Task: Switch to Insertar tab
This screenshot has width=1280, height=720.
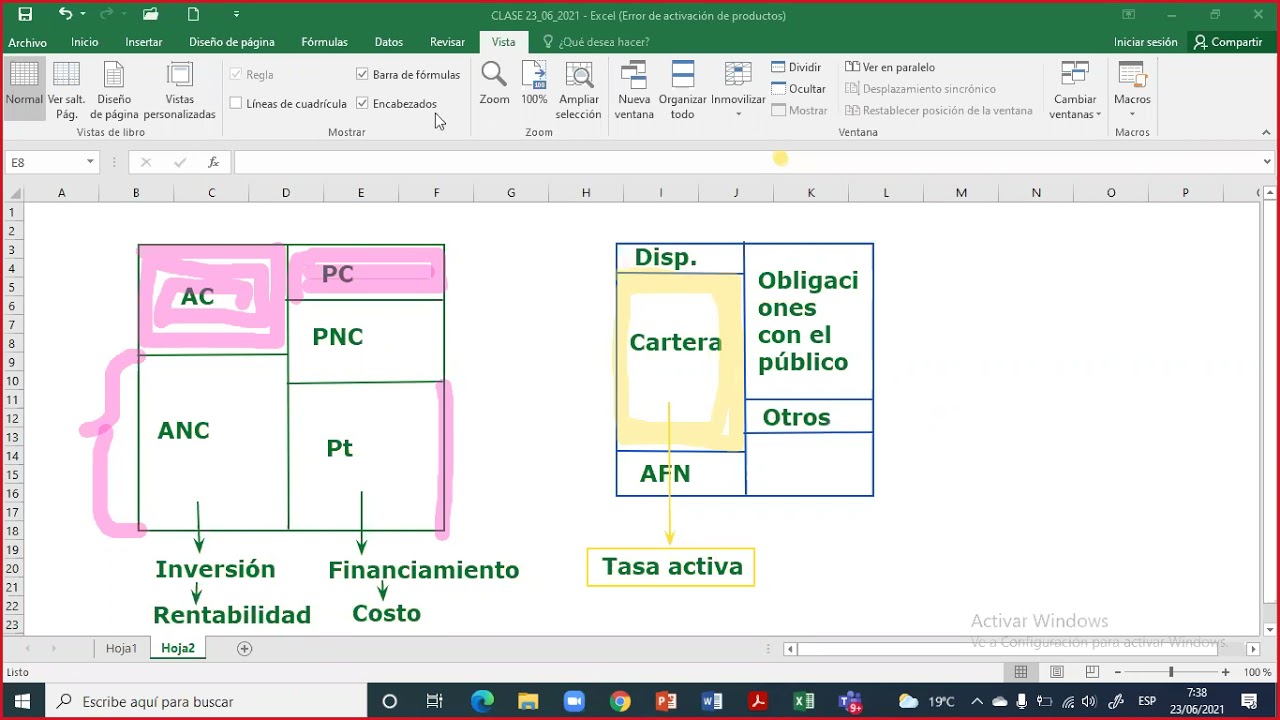Action: coord(144,42)
